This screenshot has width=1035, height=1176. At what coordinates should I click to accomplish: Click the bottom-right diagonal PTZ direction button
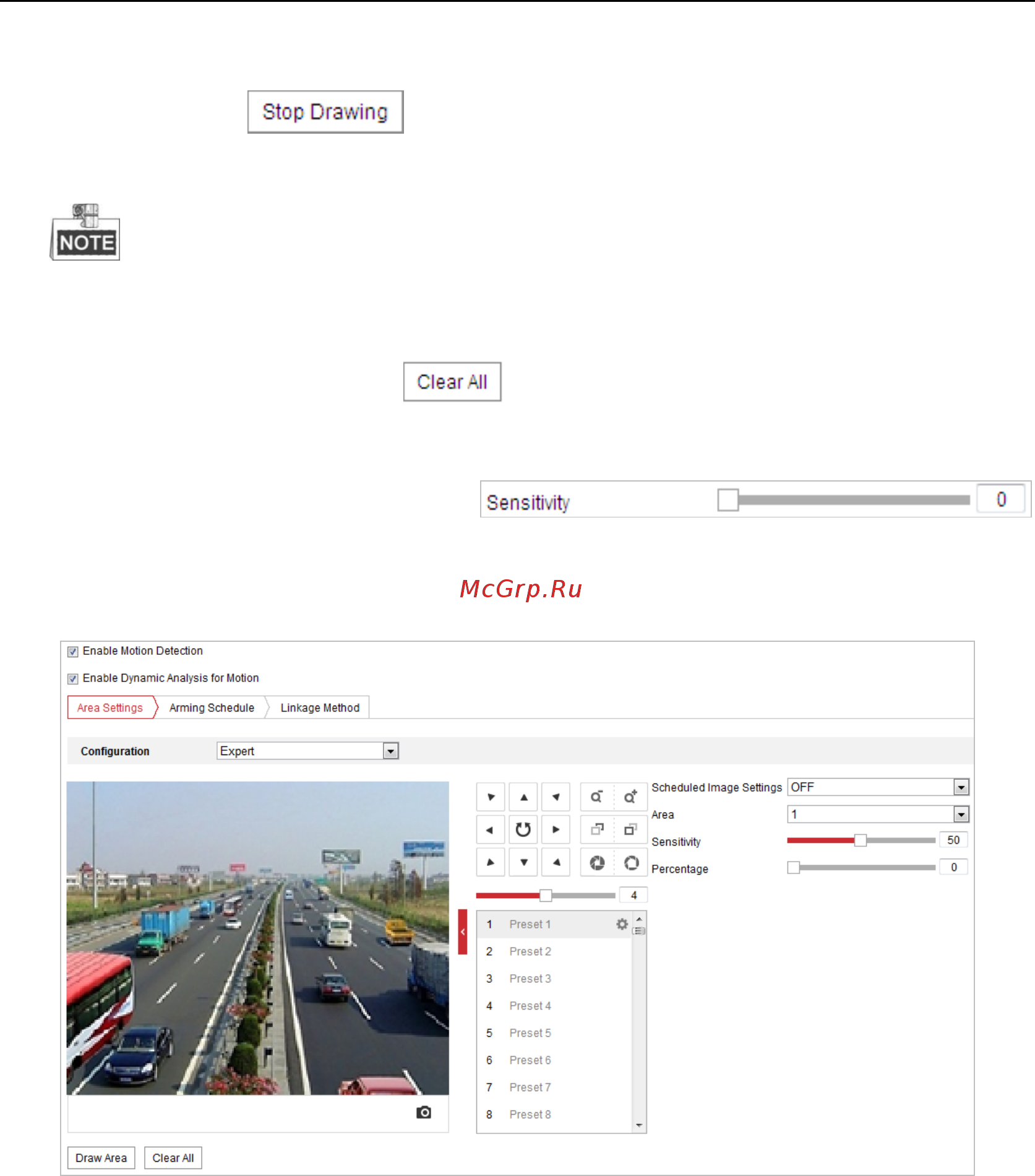(556, 862)
